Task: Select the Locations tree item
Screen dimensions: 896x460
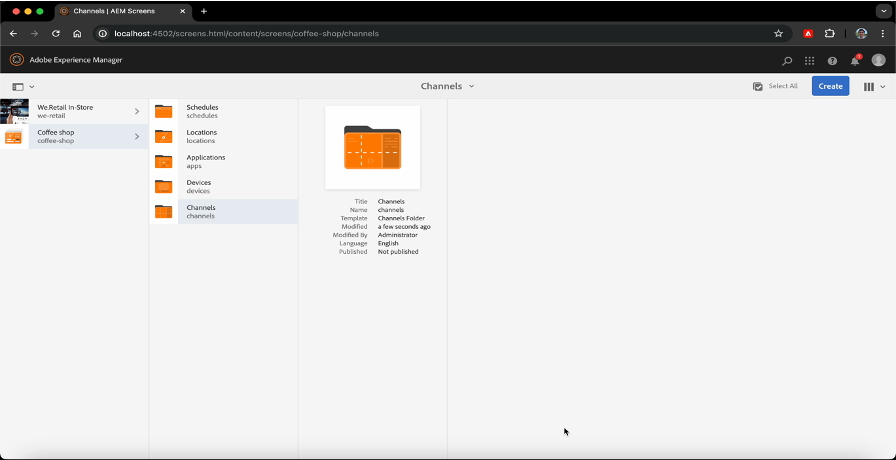Action: (201, 136)
